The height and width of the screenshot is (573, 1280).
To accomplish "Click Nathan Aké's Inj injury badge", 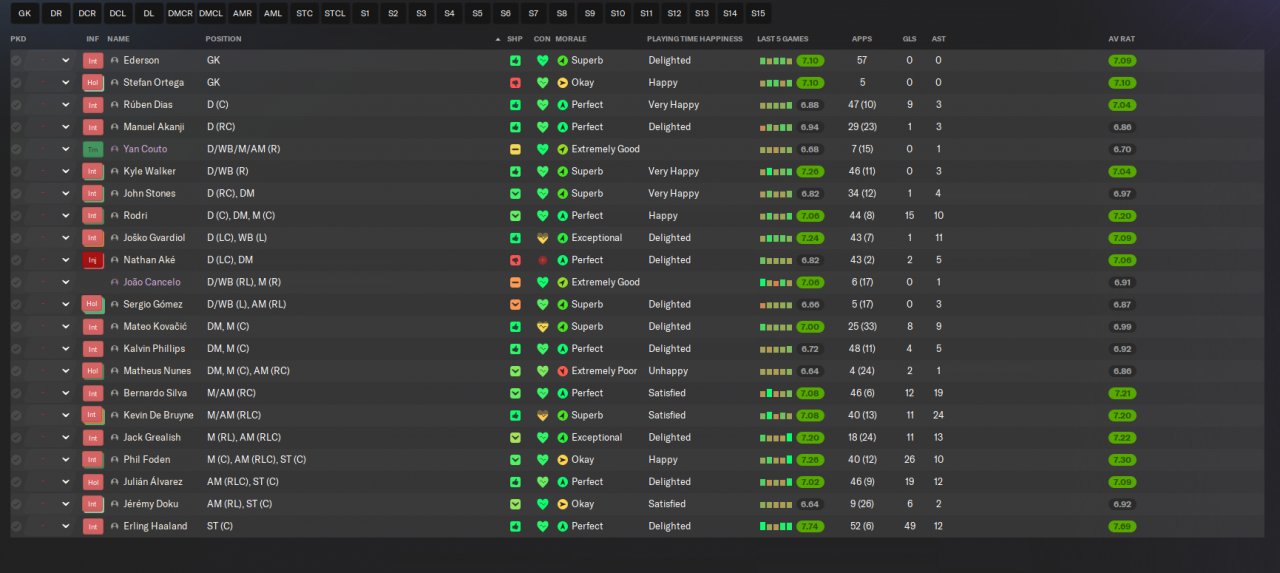I will 93,260.
